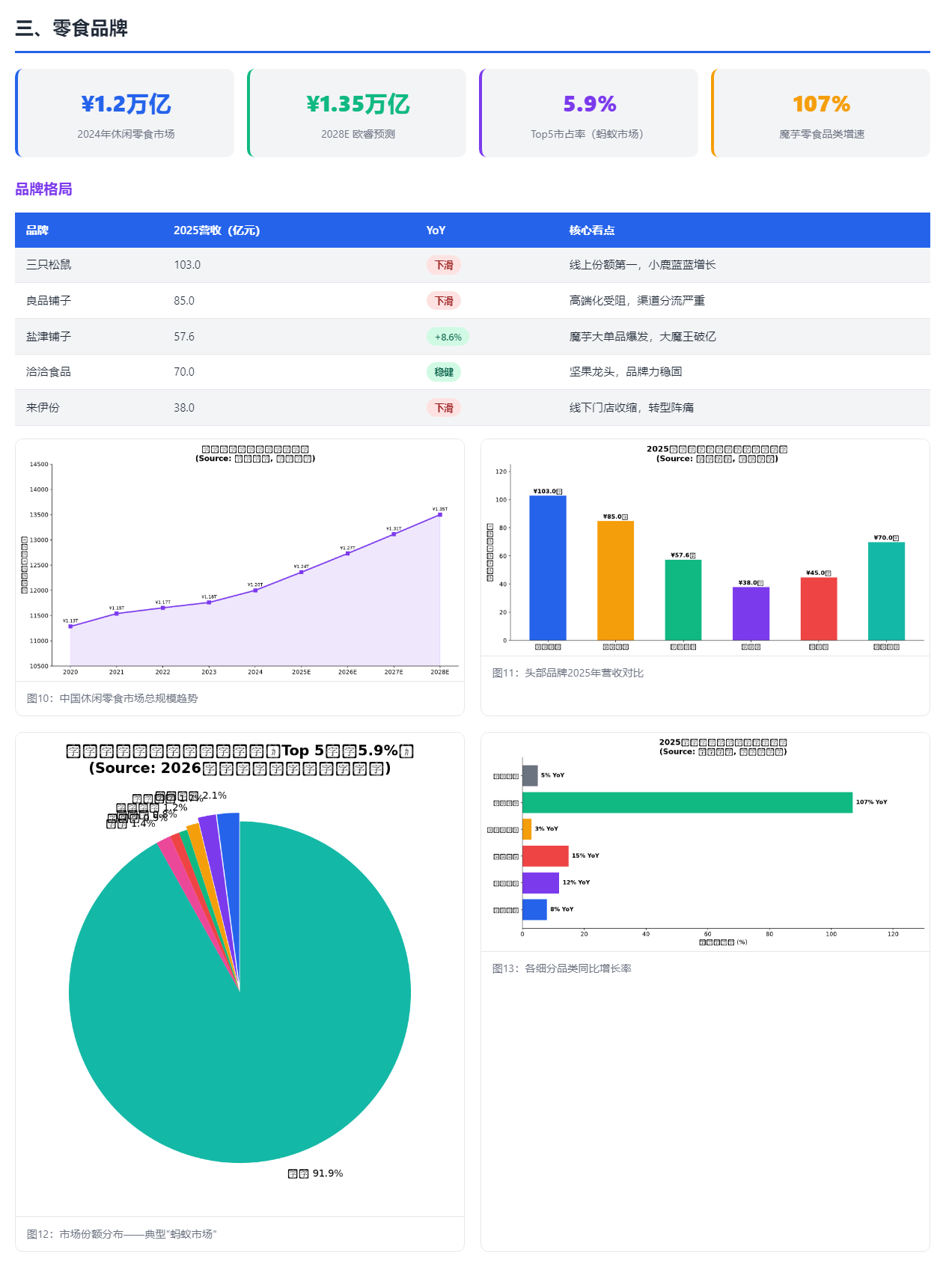Click the 品牌 column header

click(37, 230)
